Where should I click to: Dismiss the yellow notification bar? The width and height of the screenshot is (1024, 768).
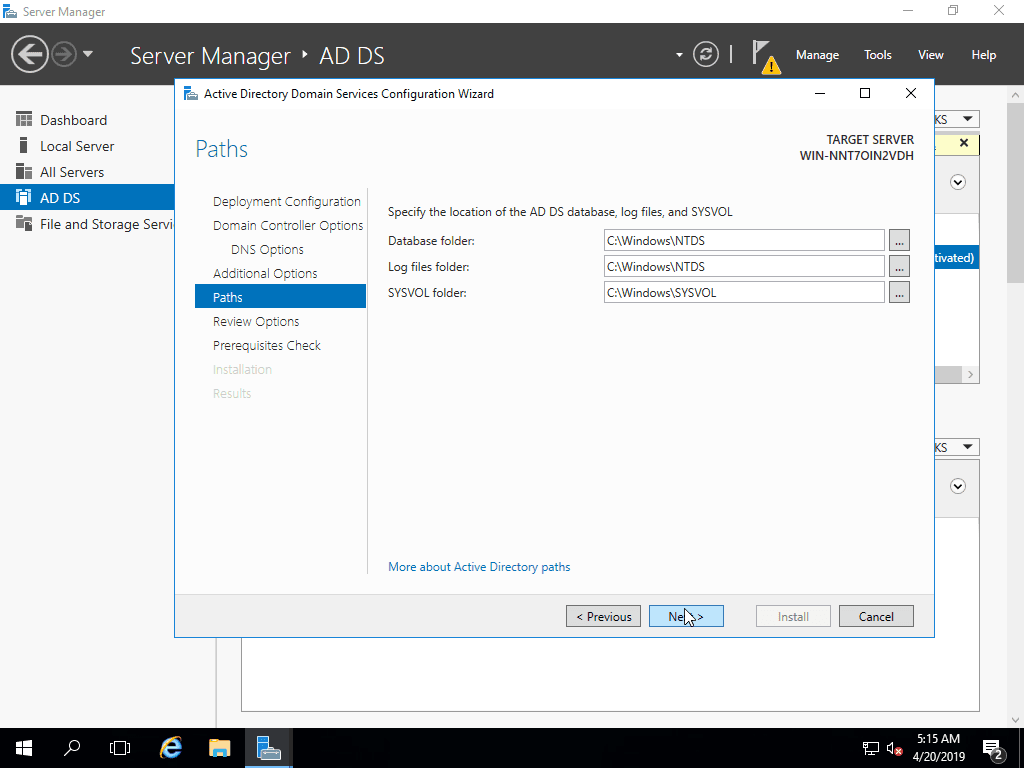pyautogui.click(x=964, y=143)
